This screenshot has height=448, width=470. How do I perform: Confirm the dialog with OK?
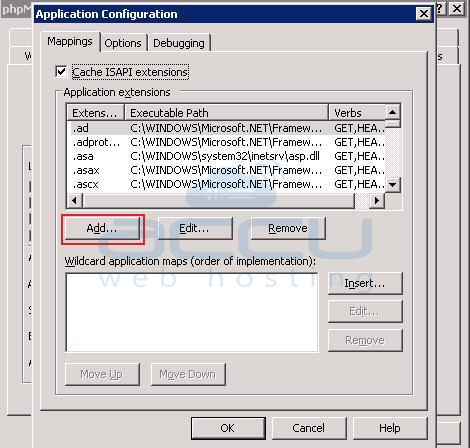coord(228,428)
